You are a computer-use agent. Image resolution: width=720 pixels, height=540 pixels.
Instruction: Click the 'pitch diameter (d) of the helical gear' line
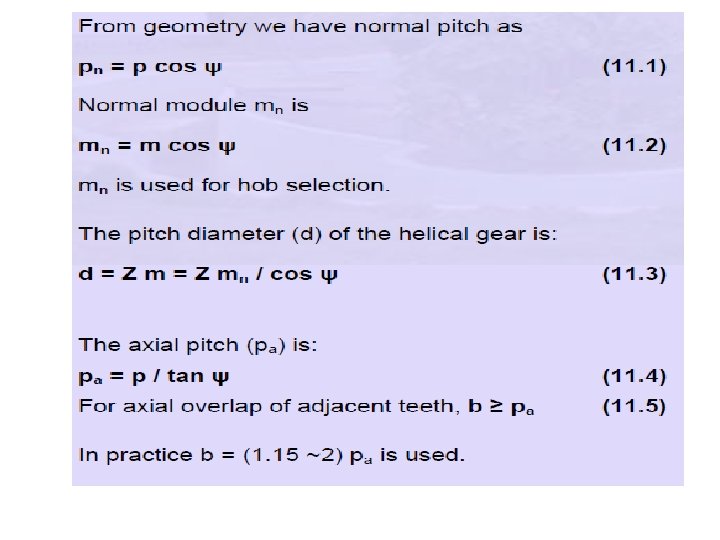[x=318, y=234]
